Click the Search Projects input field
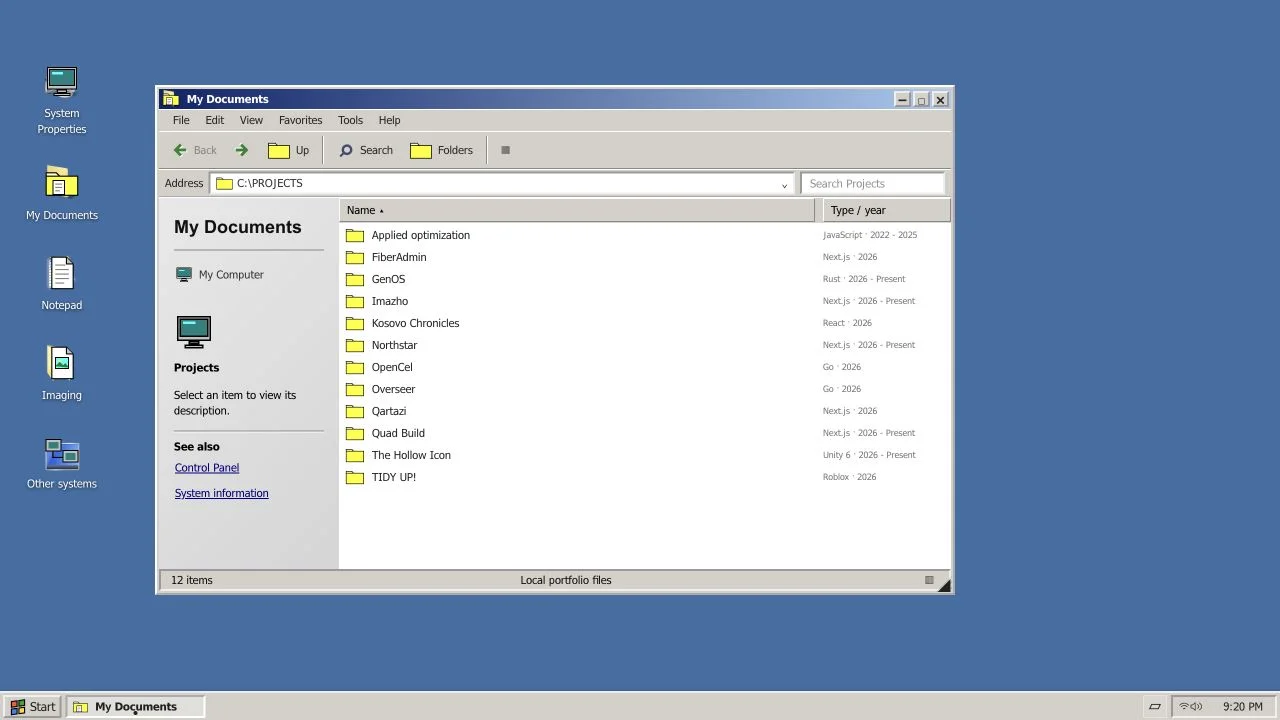1280x720 pixels. 873,183
